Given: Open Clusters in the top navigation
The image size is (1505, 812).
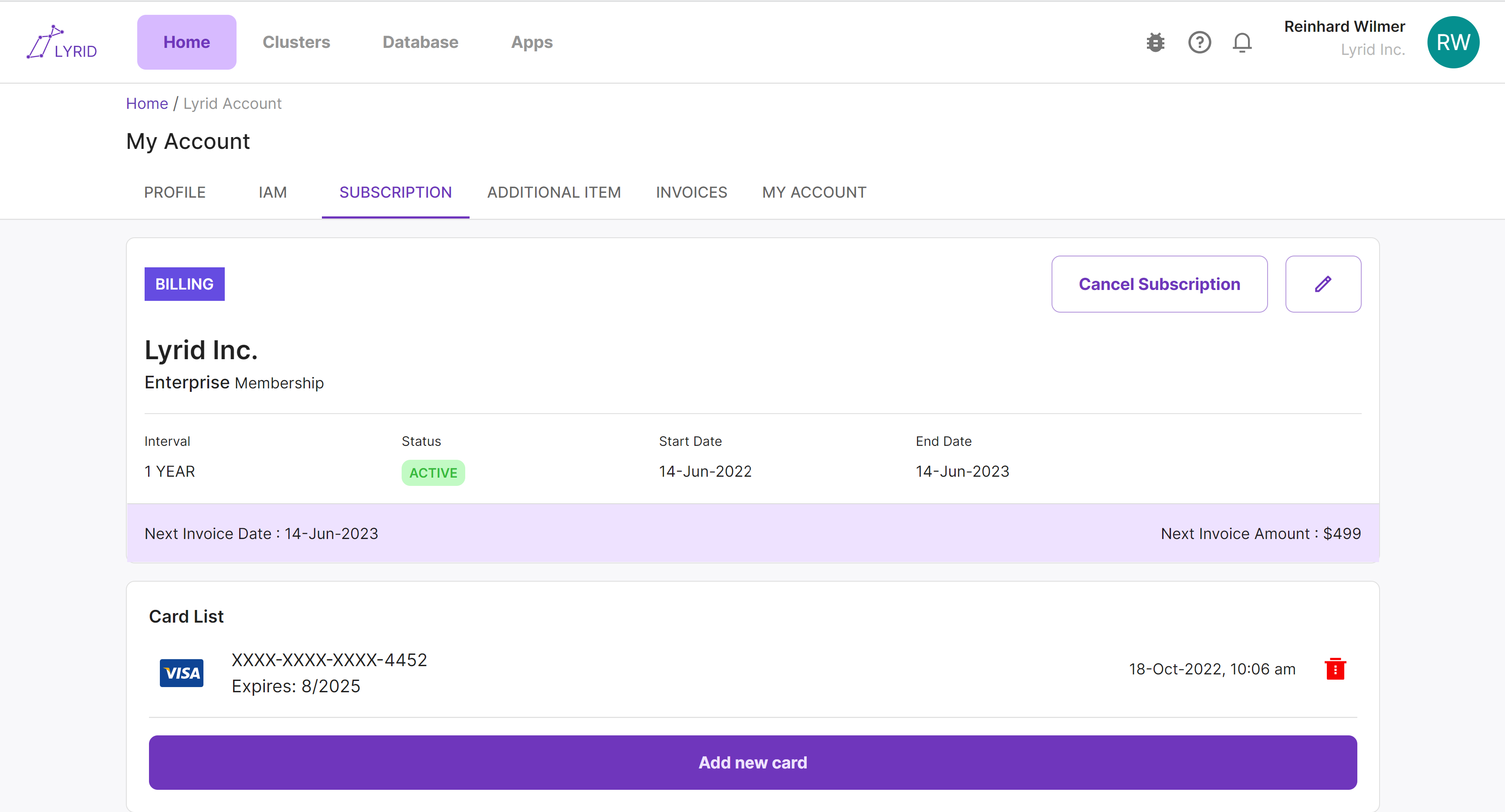Looking at the screenshot, I should pyautogui.click(x=296, y=42).
